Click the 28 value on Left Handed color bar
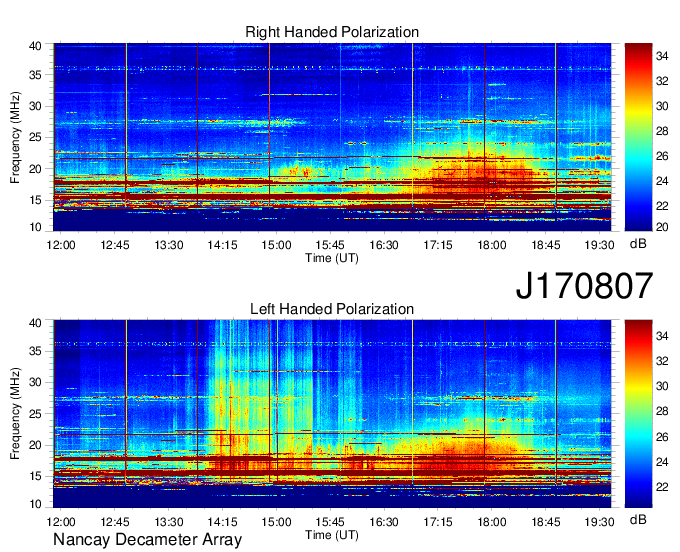This screenshot has height=552, width=680. (x=662, y=411)
